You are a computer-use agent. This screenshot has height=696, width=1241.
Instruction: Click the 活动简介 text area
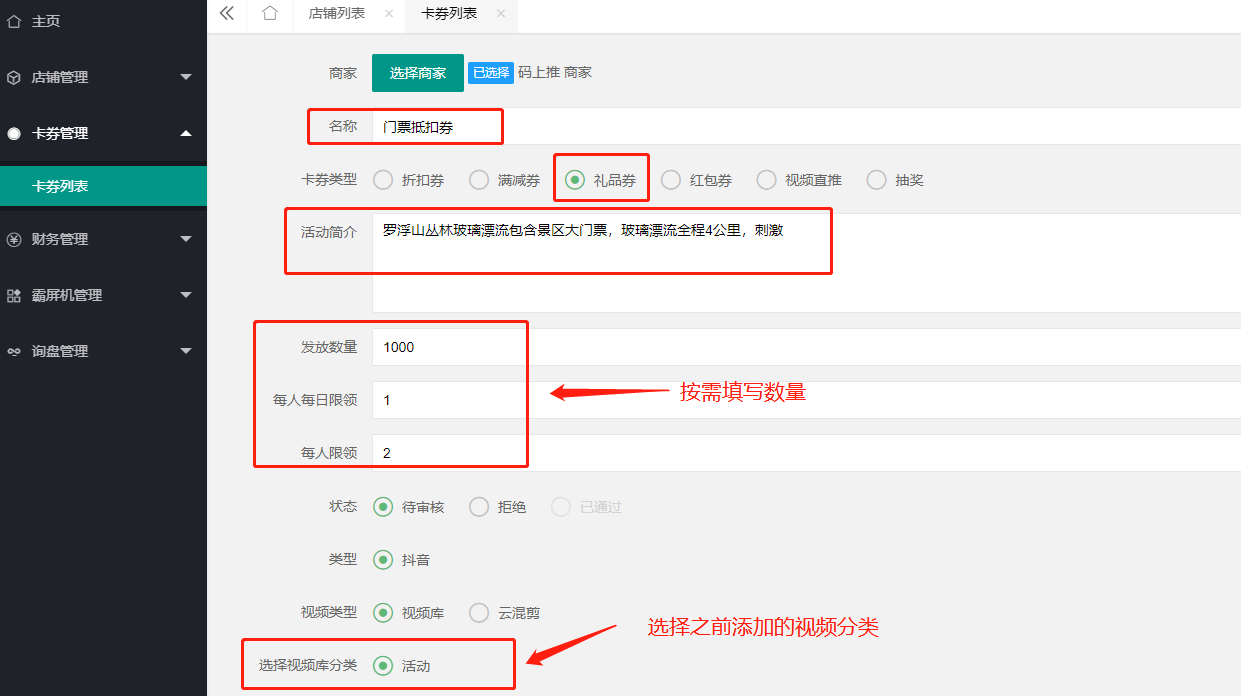[806, 262]
